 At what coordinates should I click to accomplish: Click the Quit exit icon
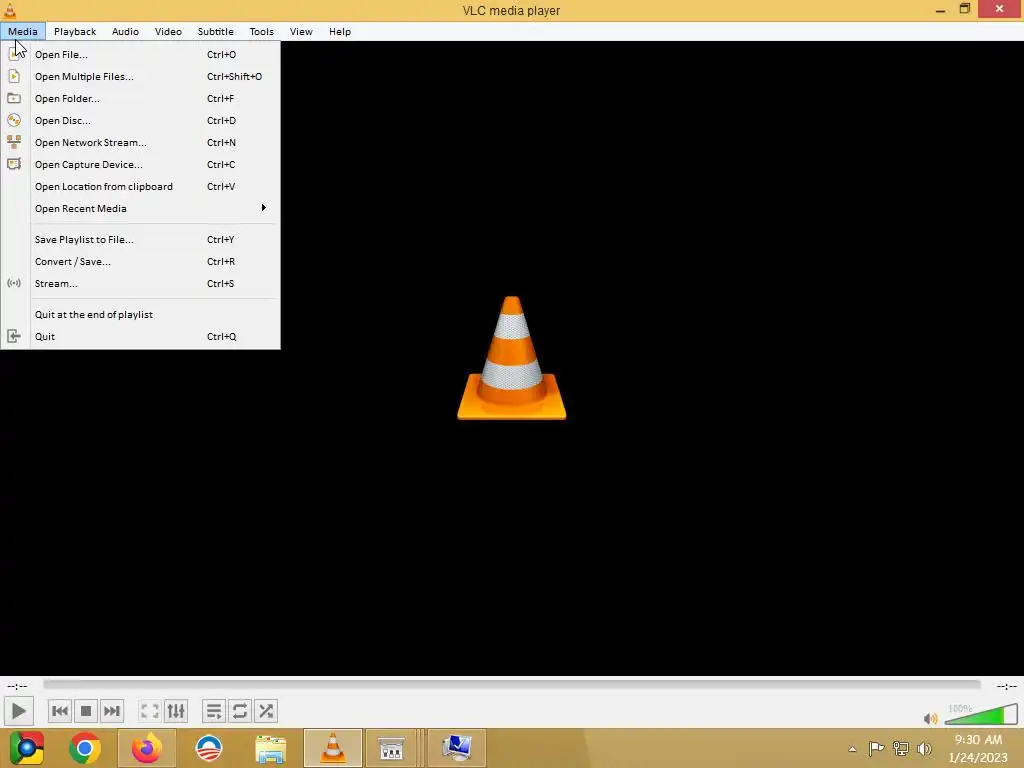[14, 336]
